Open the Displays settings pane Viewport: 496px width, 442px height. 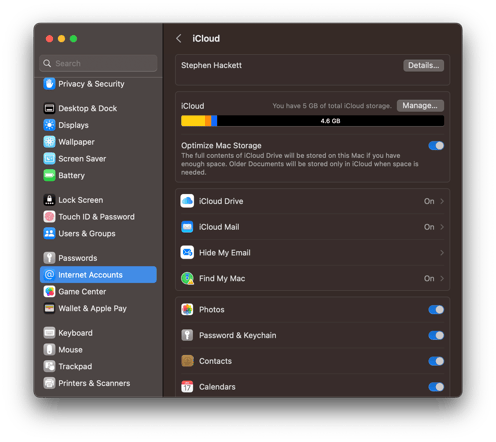pyautogui.click(x=98, y=125)
